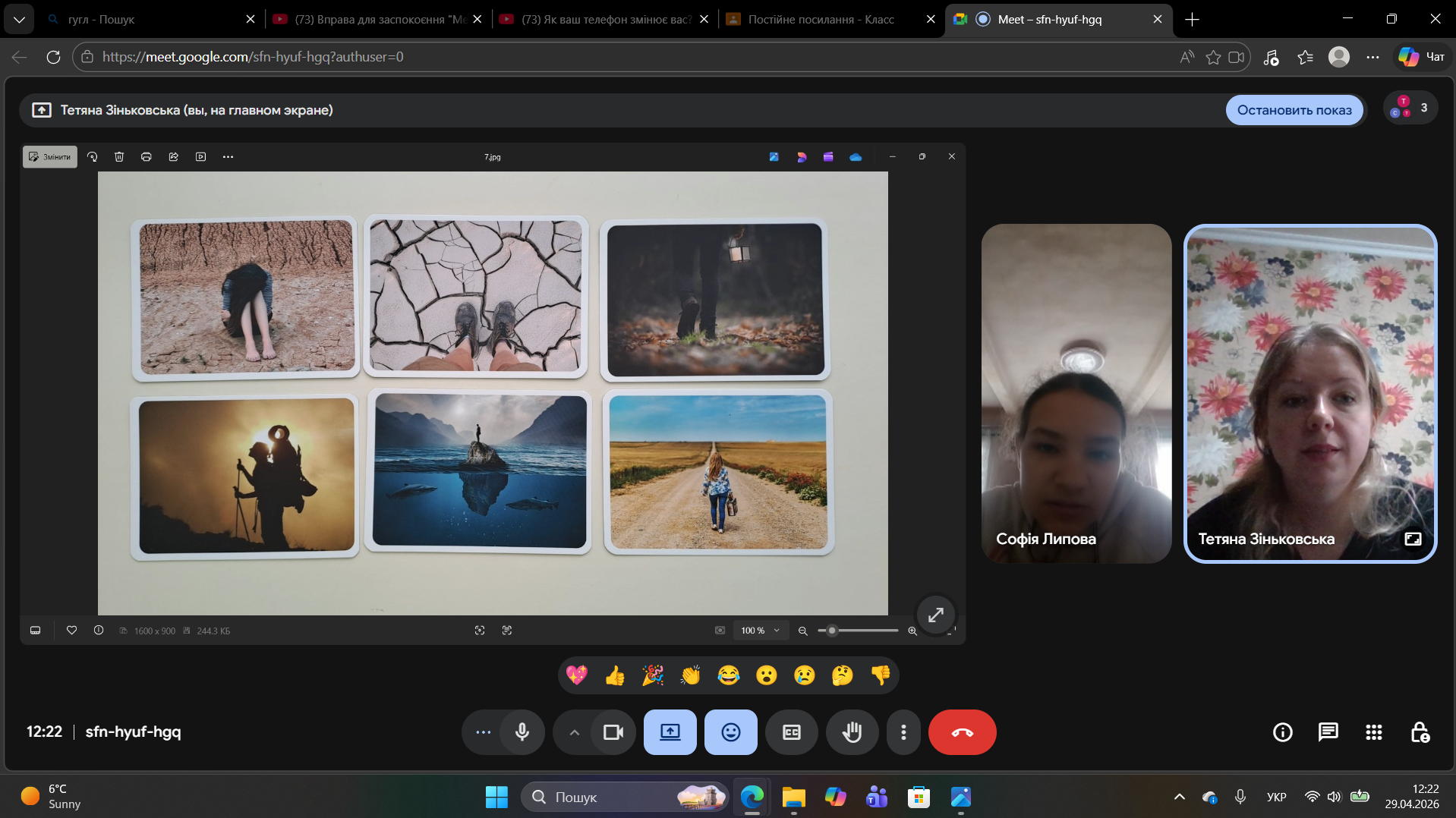Image resolution: width=1456 pixels, height=818 pixels.
Task: Toggle the microphone mute button
Action: pos(522,732)
